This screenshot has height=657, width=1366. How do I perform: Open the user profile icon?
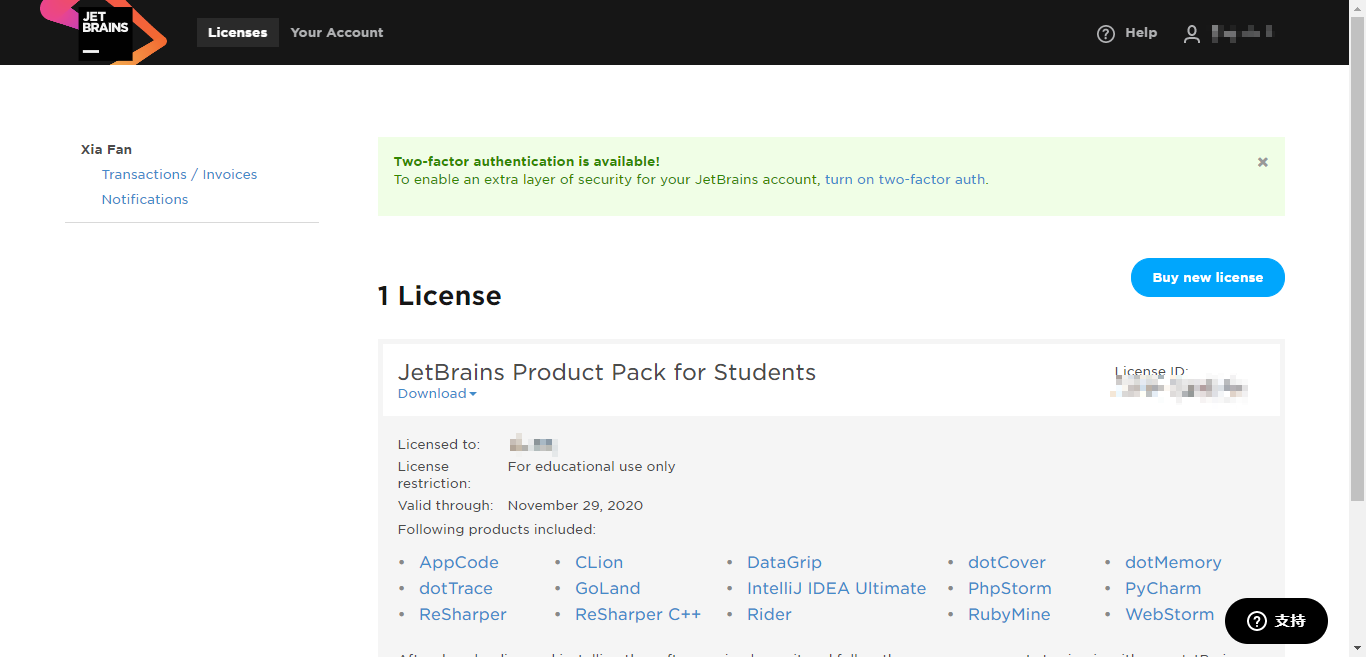1191,34
